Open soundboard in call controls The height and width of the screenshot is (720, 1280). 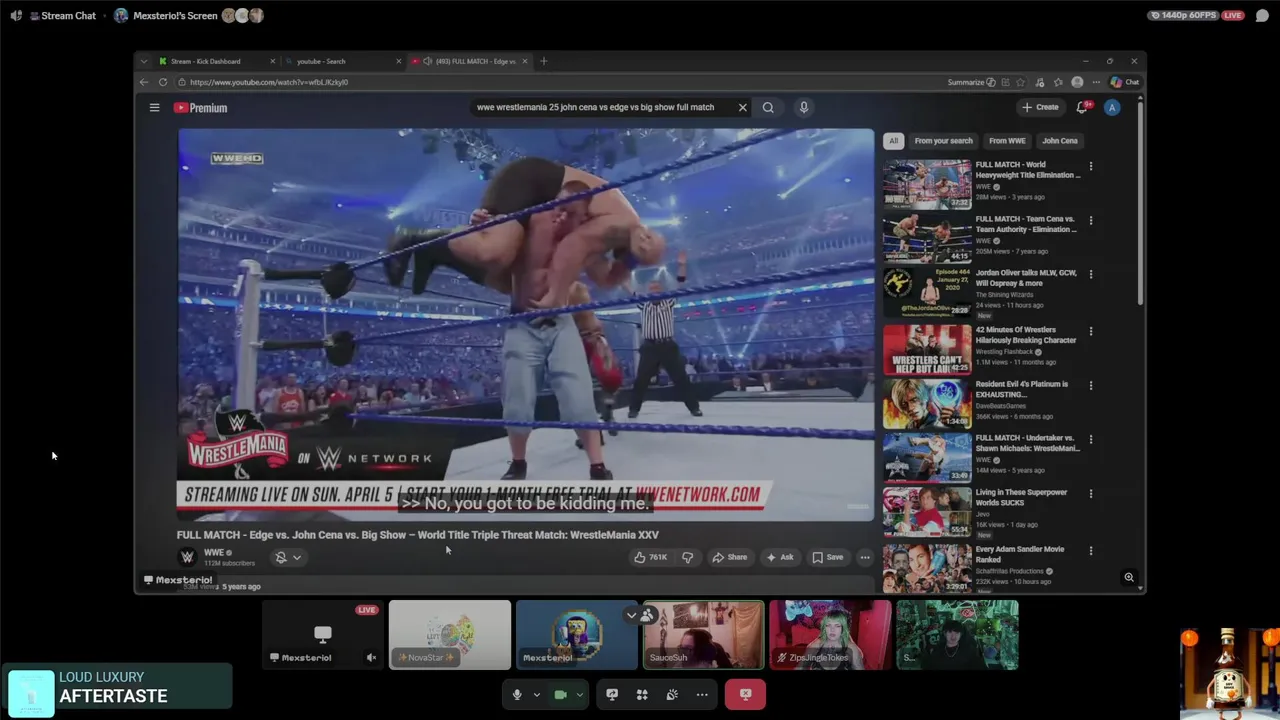coord(672,694)
